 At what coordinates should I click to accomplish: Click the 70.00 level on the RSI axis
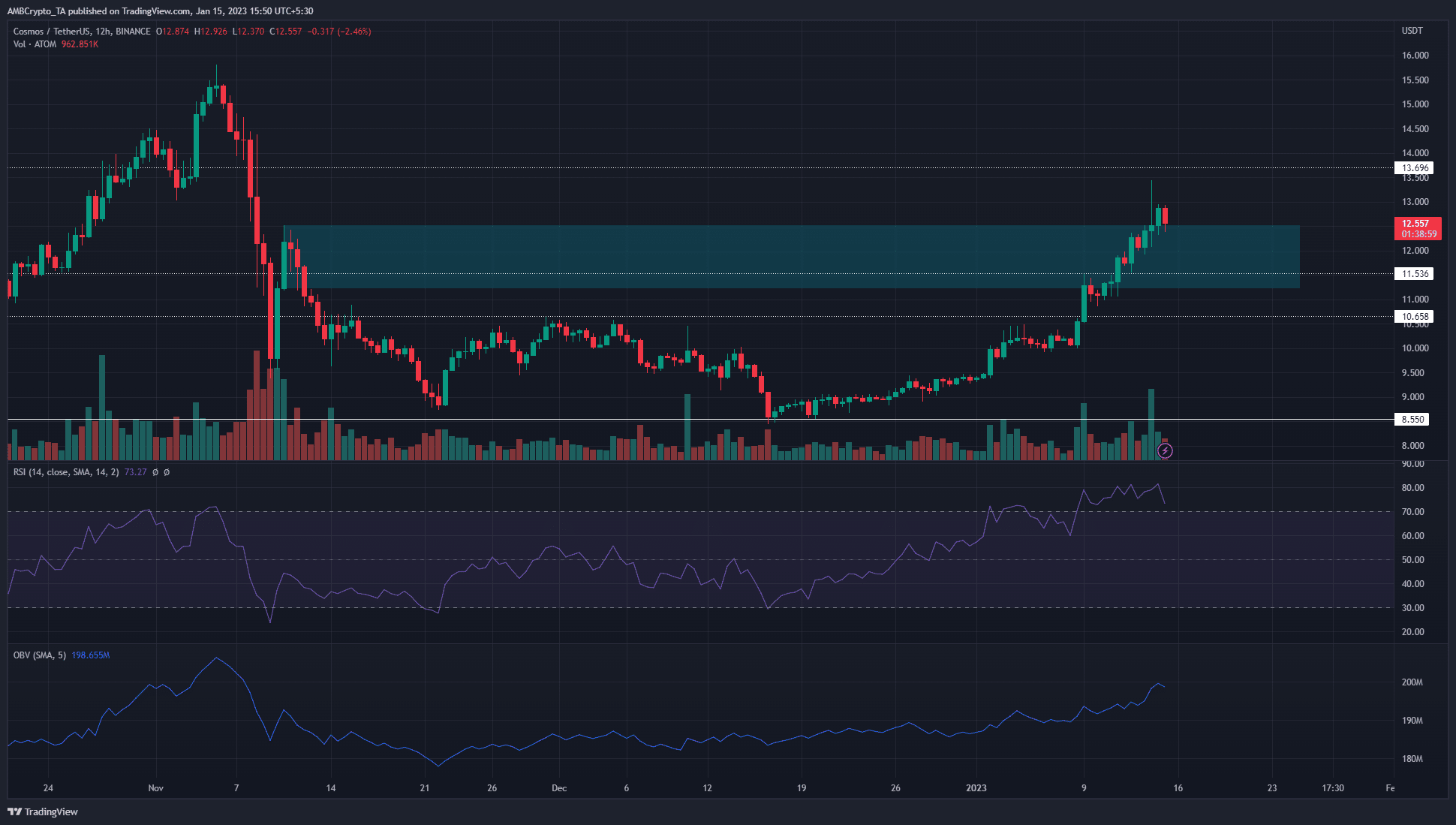pos(1412,512)
